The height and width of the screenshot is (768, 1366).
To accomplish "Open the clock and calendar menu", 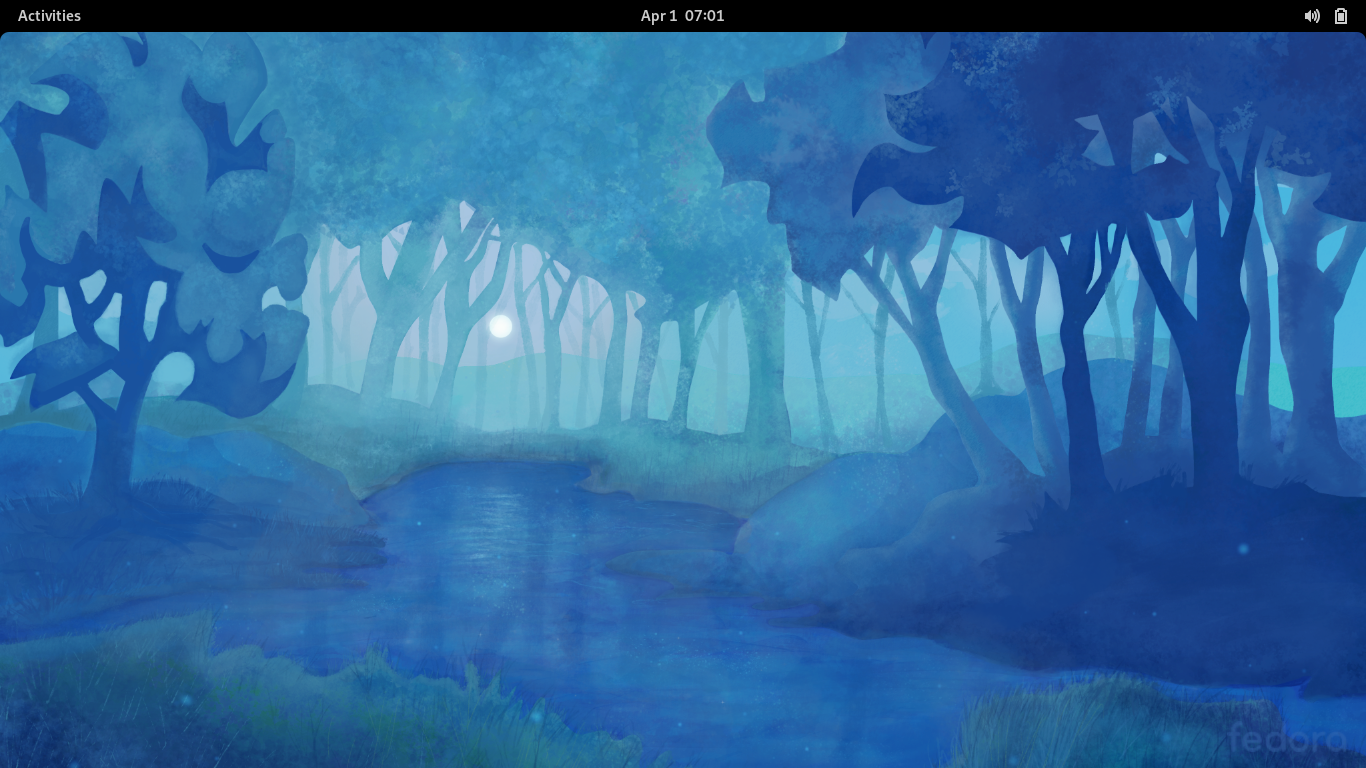I will coord(682,16).
